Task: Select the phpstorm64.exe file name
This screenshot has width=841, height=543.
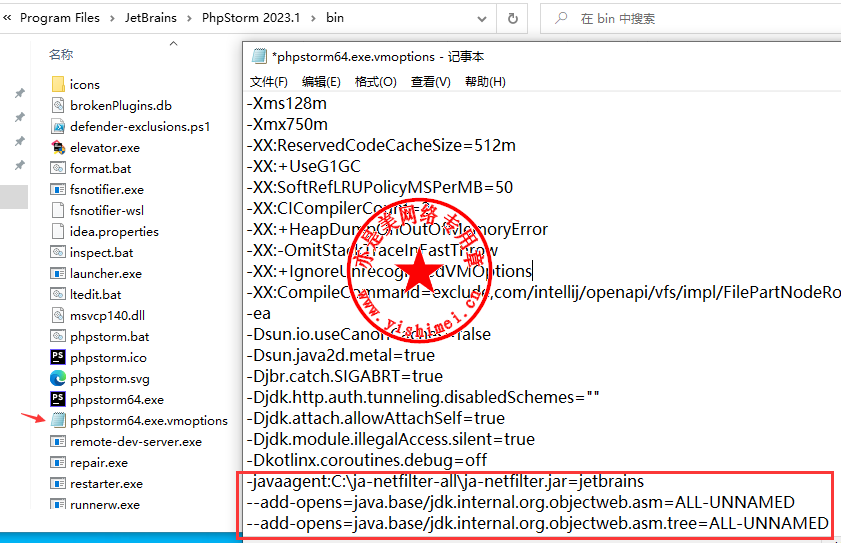Action: (x=117, y=399)
